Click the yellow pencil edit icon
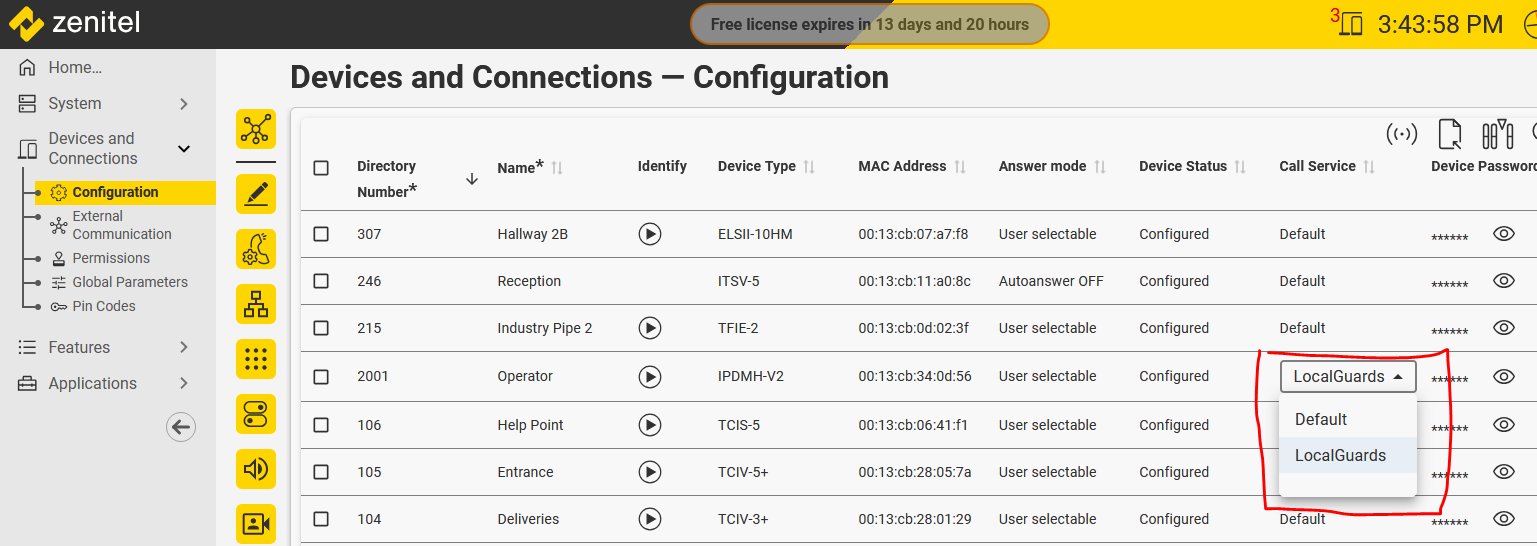The height and width of the screenshot is (546, 1537). 256,194
